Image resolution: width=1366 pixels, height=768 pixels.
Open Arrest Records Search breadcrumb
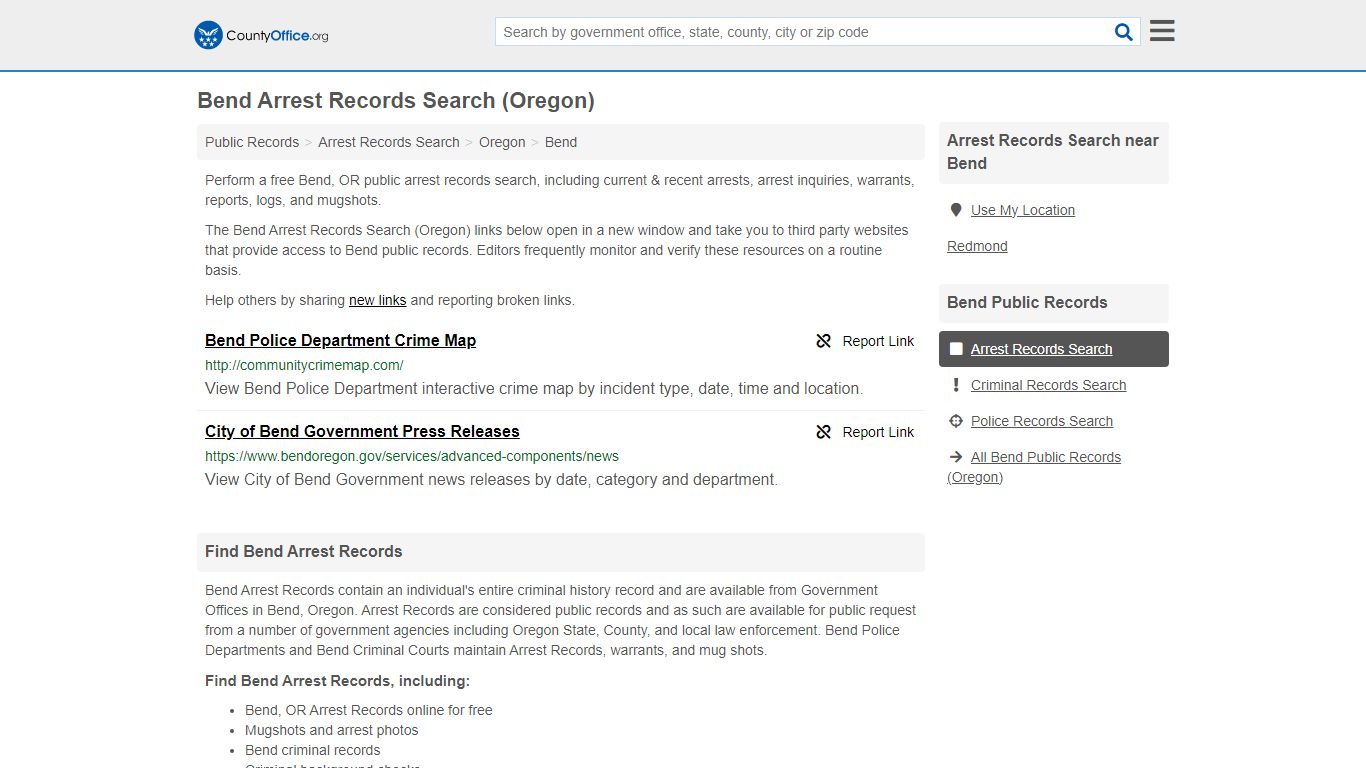(x=389, y=142)
